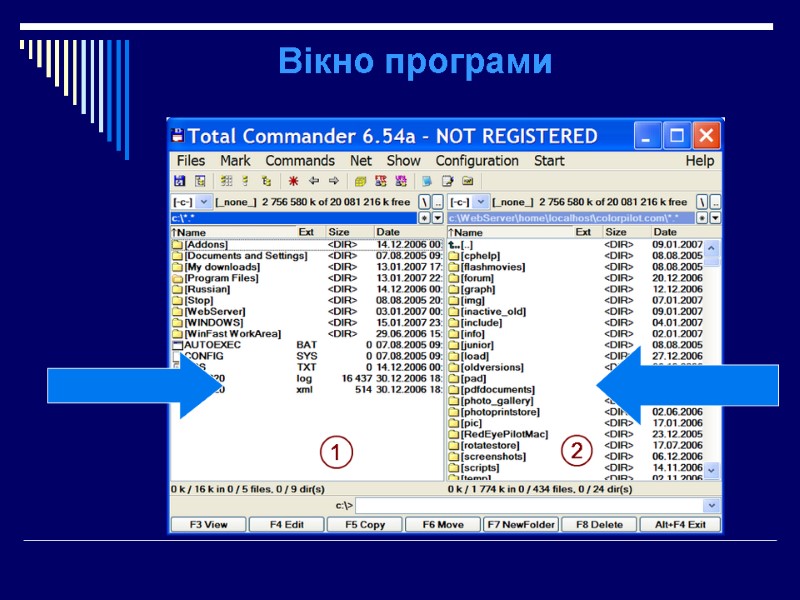Select [Program Files] in left panel
This screenshot has height=600, width=800.
[x=221, y=279]
